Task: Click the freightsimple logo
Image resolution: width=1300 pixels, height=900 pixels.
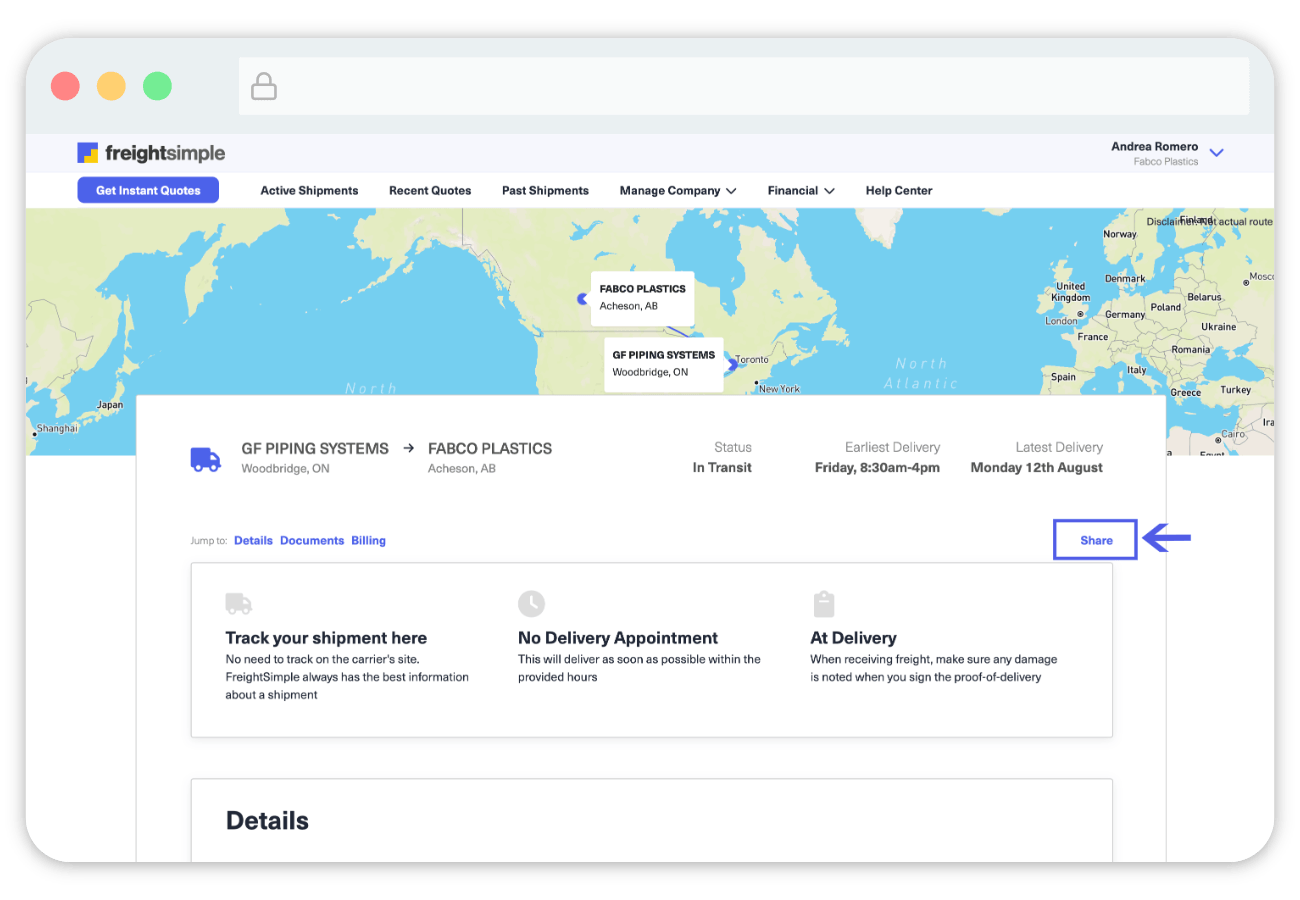Action: pyautogui.click(x=151, y=153)
